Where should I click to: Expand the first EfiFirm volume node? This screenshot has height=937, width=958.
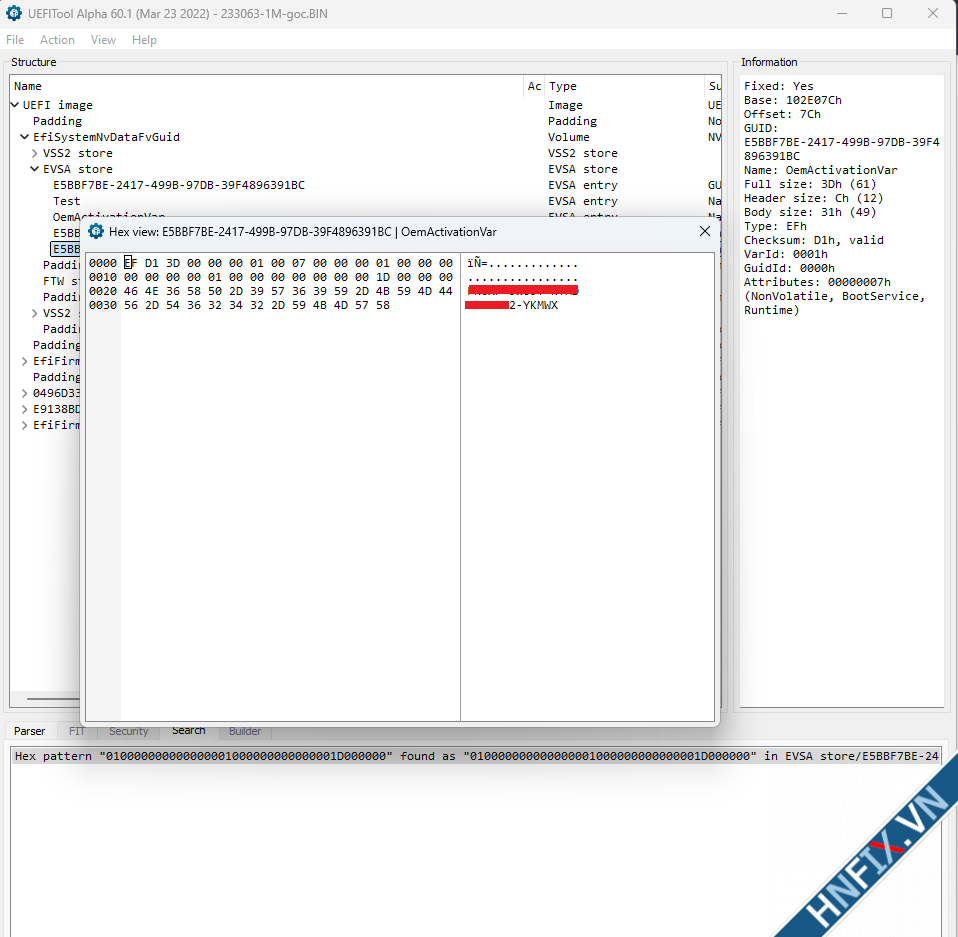click(25, 361)
